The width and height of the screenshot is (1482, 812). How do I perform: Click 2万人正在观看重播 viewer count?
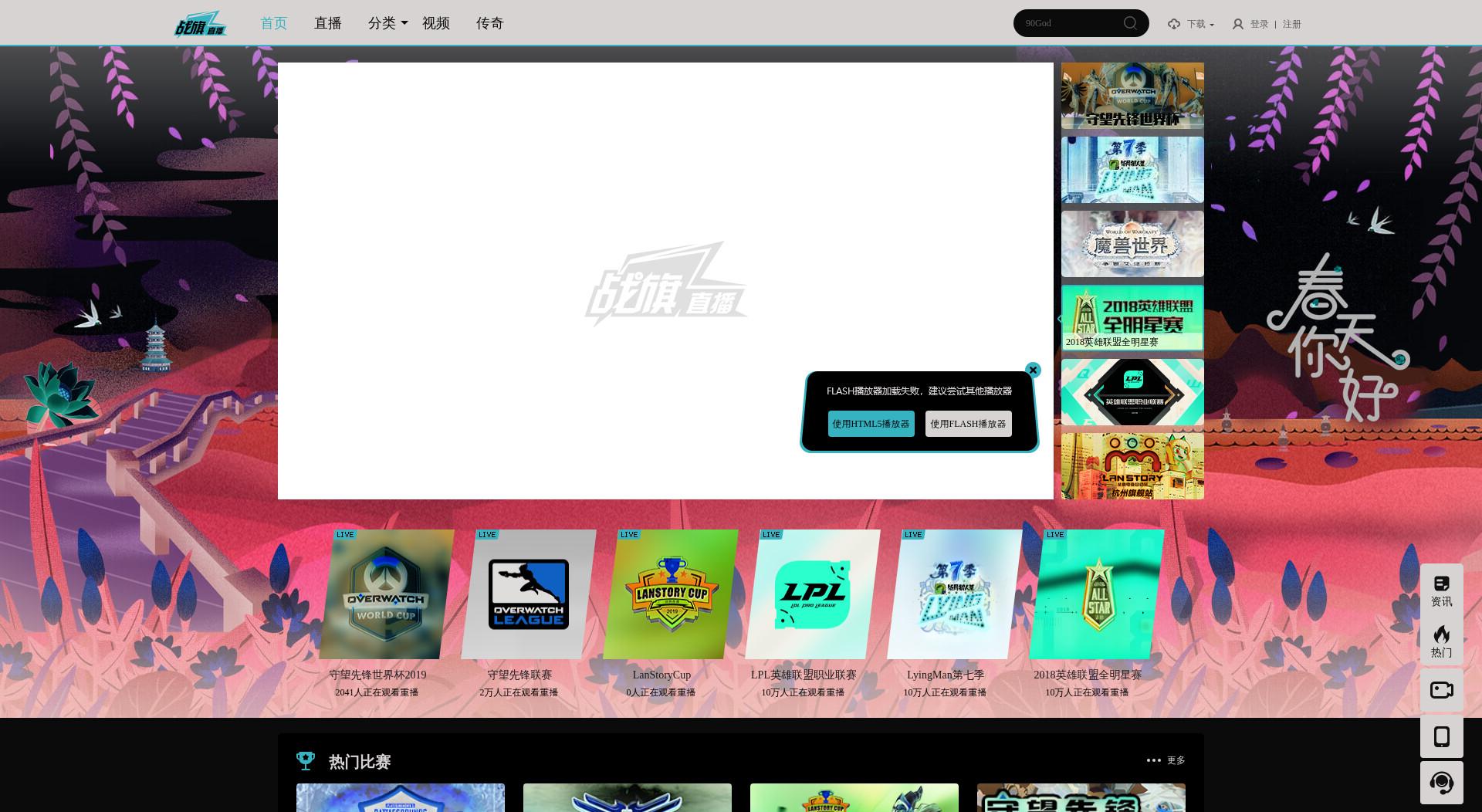(519, 692)
